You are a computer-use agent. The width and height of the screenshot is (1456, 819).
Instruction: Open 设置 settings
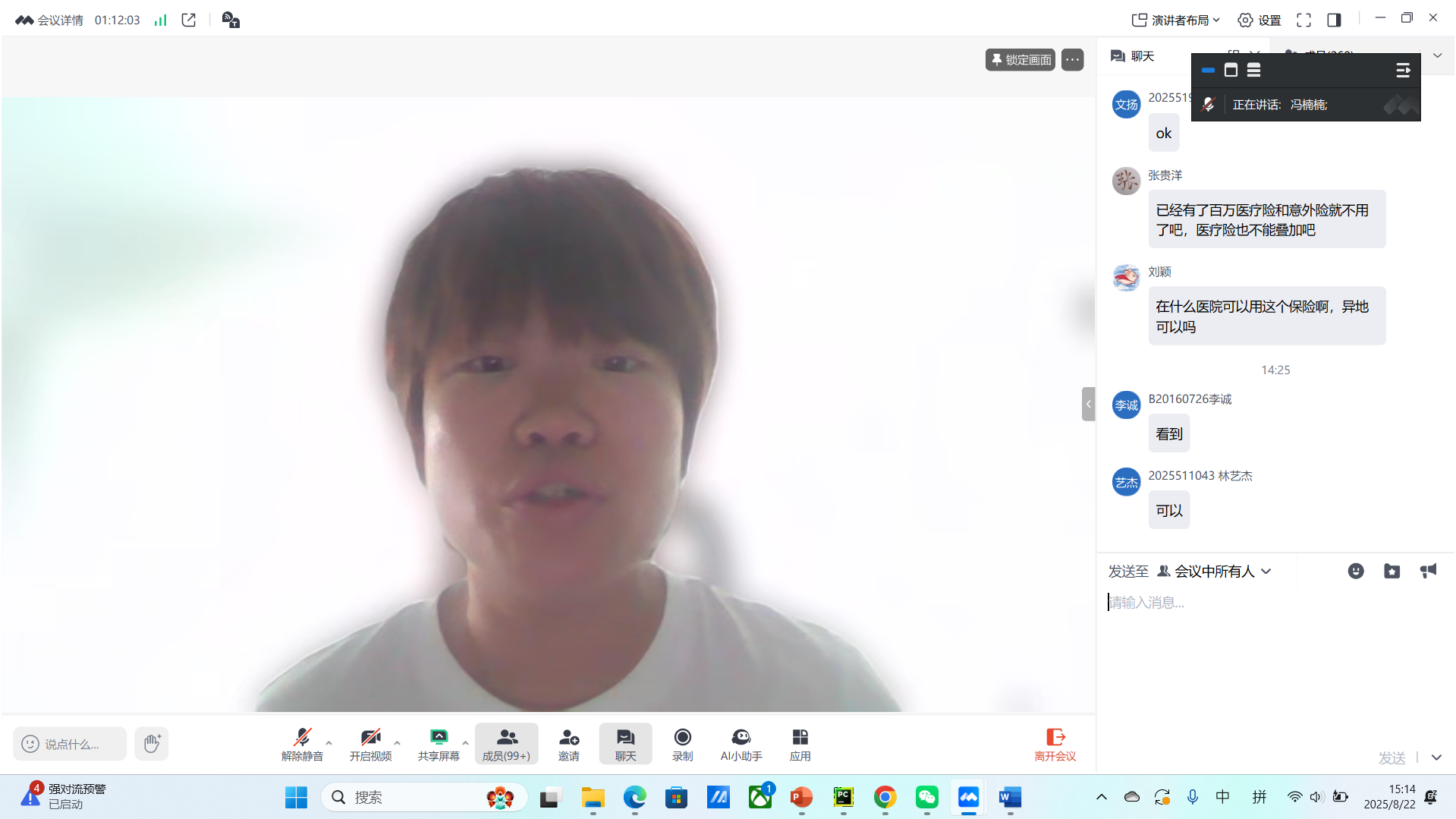pos(1259,20)
